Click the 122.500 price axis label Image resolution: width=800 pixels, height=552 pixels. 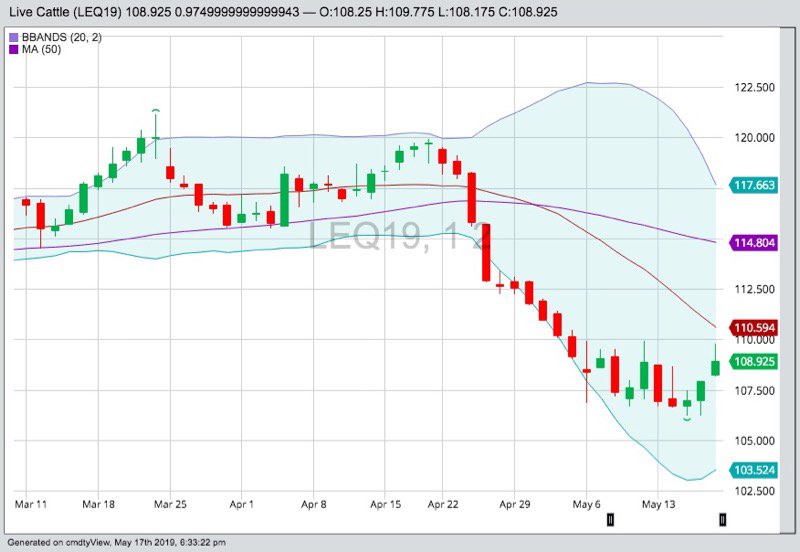754,87
